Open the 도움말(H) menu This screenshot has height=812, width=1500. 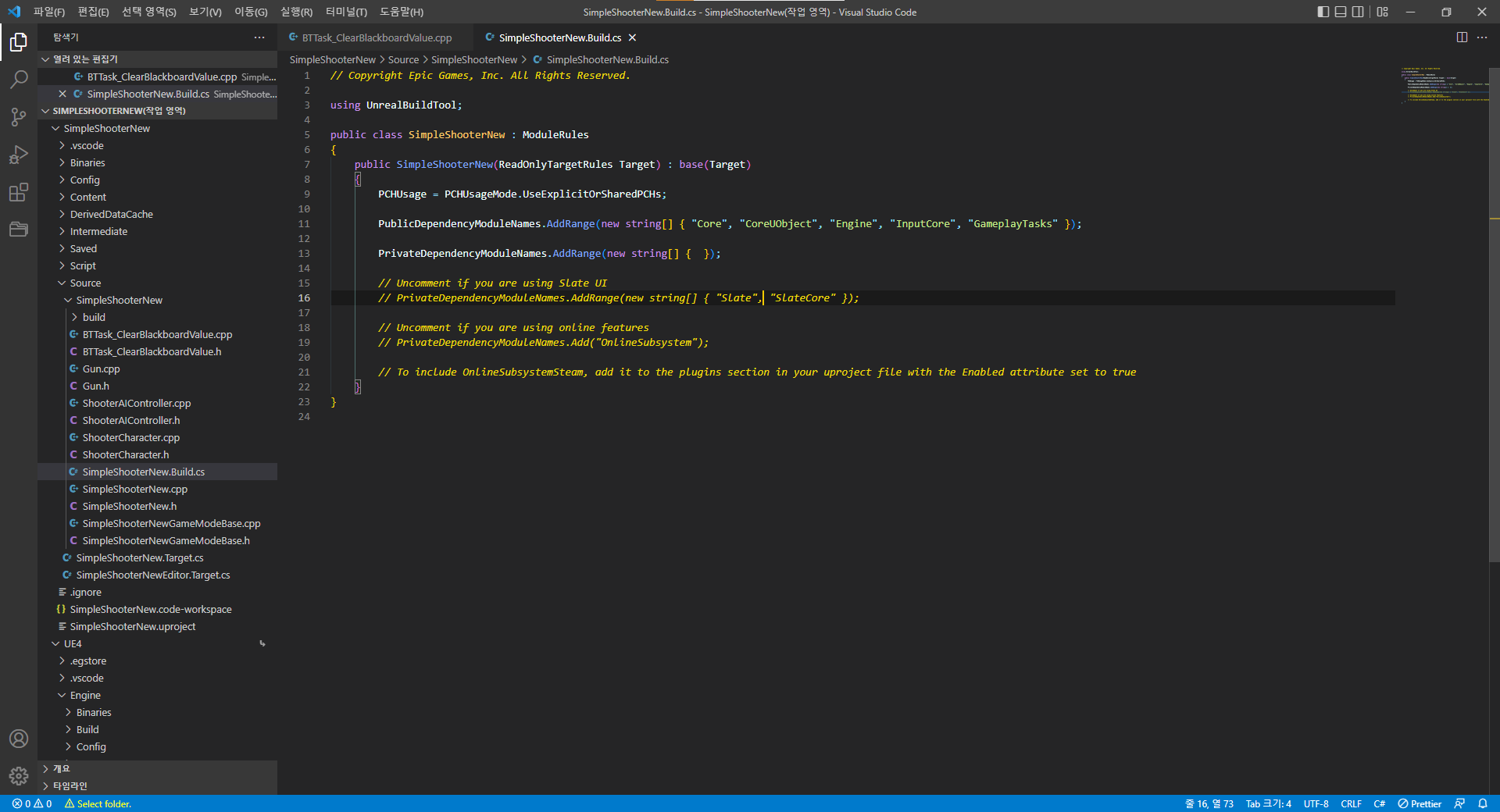402,12
